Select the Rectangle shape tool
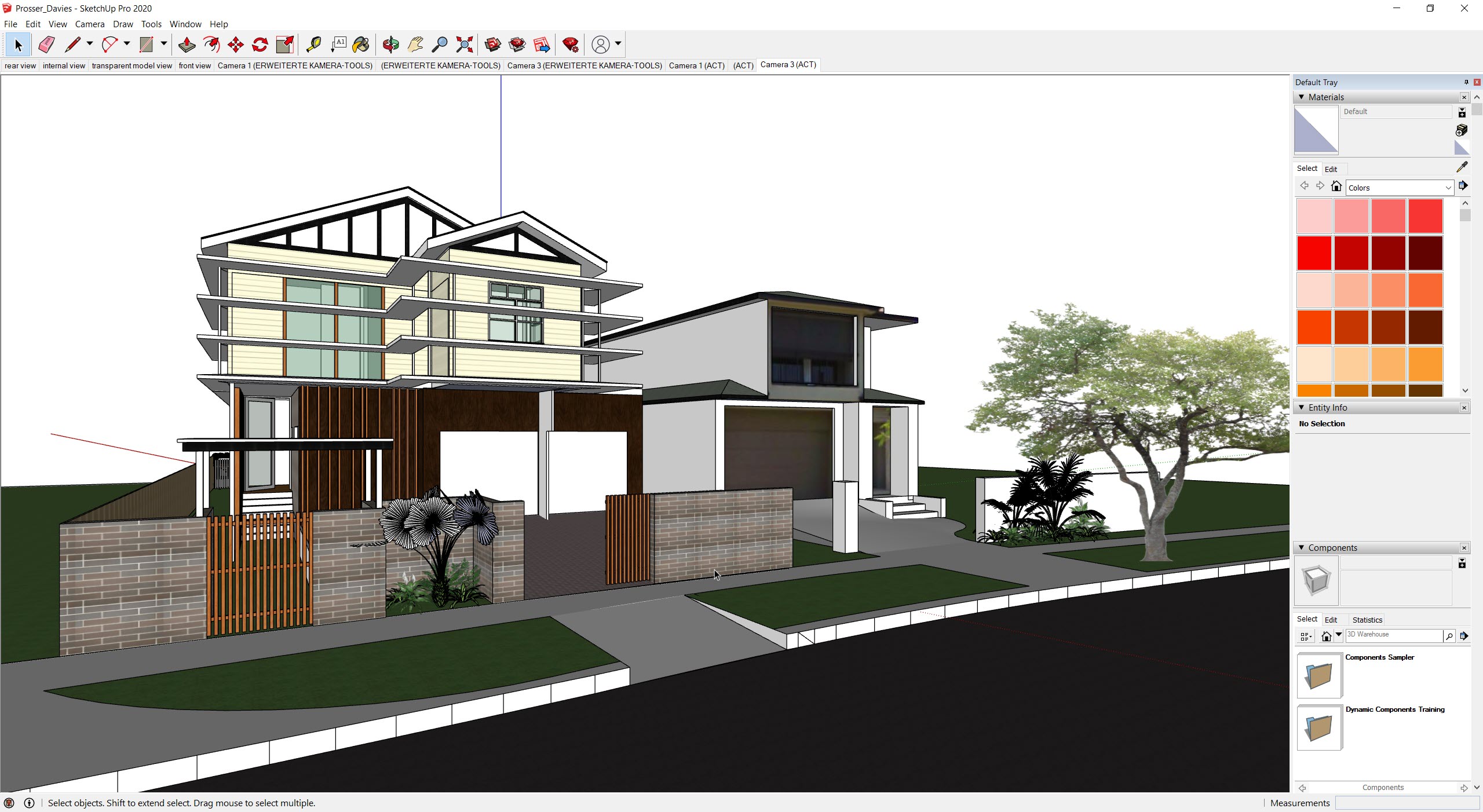 pyautogui.click(x=146, y=45)
